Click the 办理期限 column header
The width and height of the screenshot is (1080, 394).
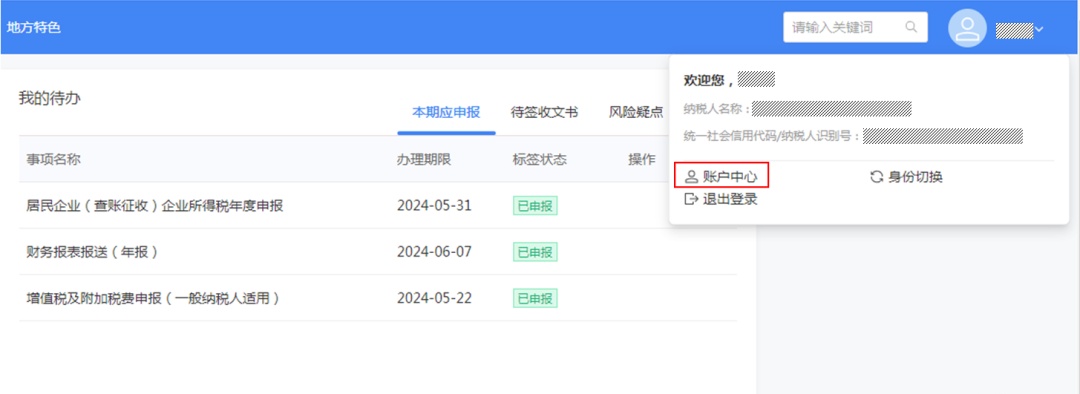pyautogui.click(x=424, y=160)
